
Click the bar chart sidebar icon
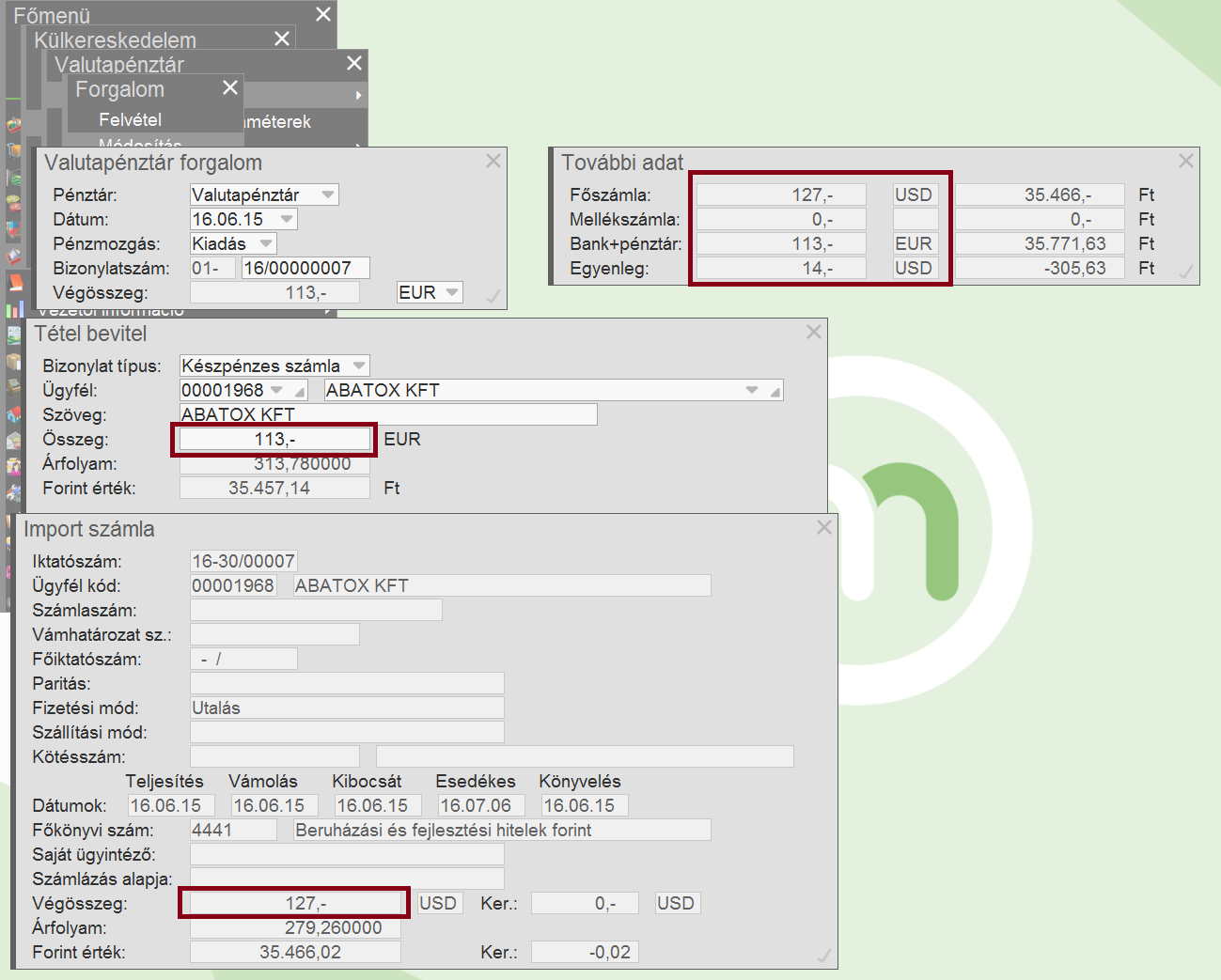[x=14, y=309]
